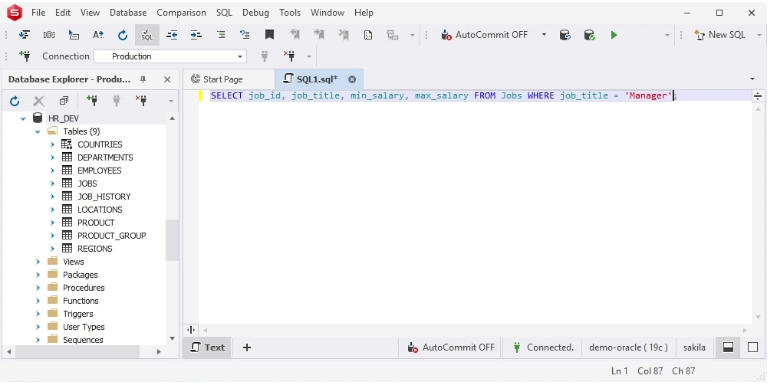Open the Connection Production dropdown
The image size is (768, 384).
pyautogui.click(x=170, y=56)
